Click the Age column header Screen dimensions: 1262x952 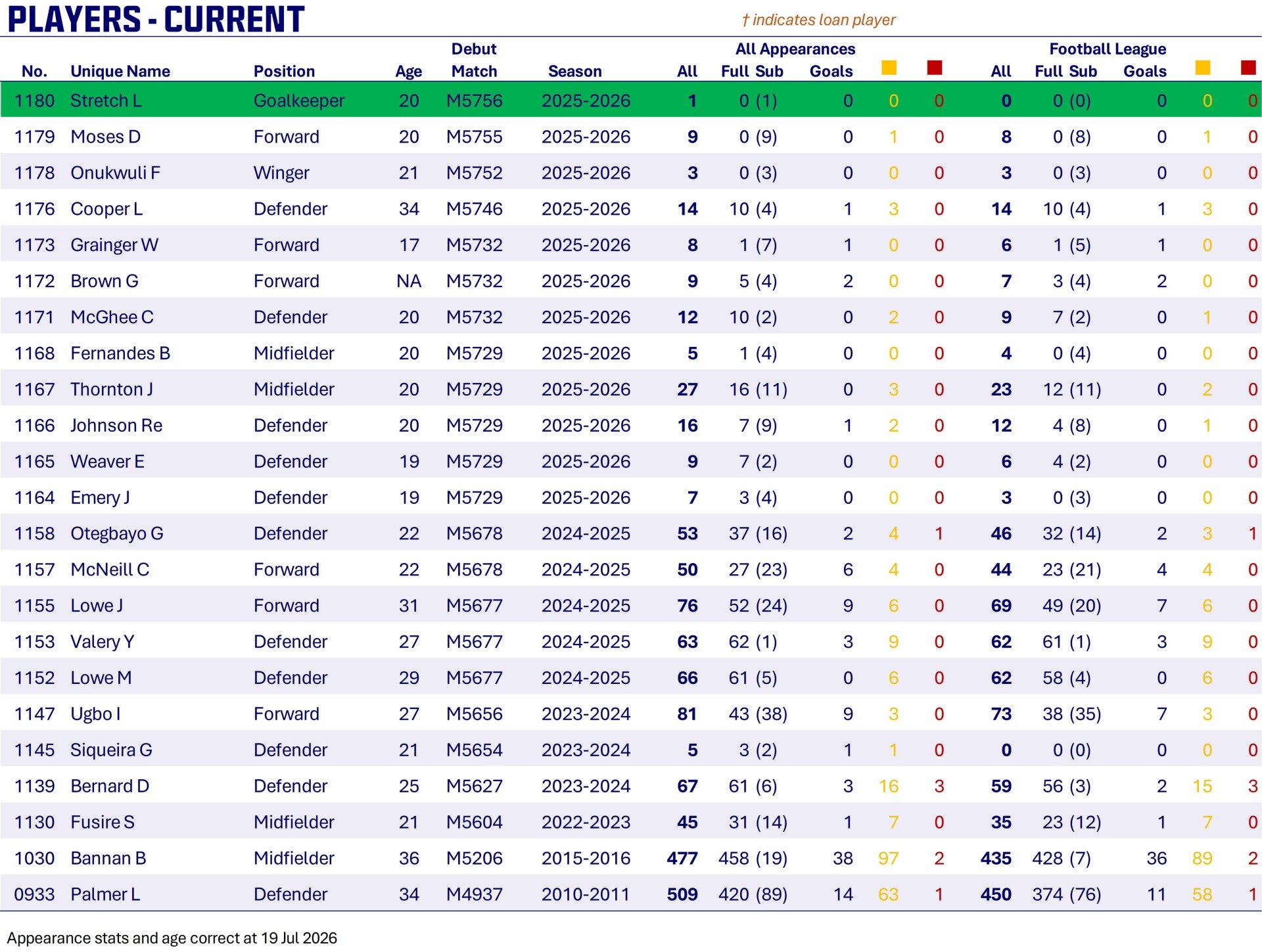pos(408,71)
